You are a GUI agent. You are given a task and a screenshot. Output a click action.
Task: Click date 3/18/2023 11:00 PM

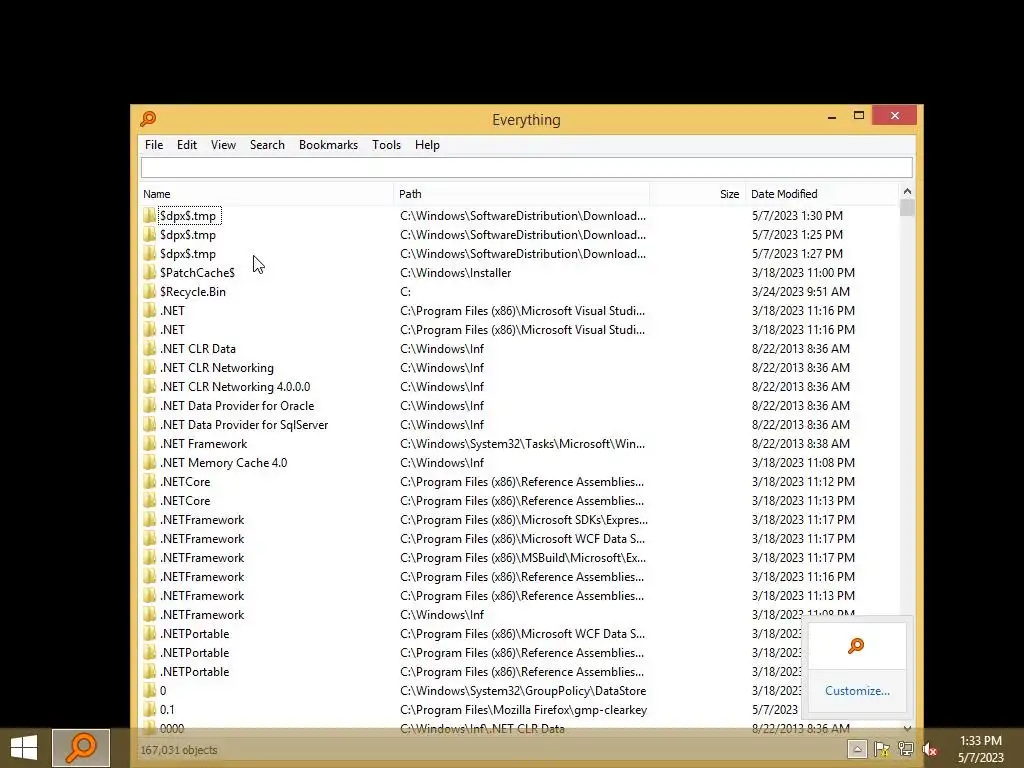click(x=803, y=272)
